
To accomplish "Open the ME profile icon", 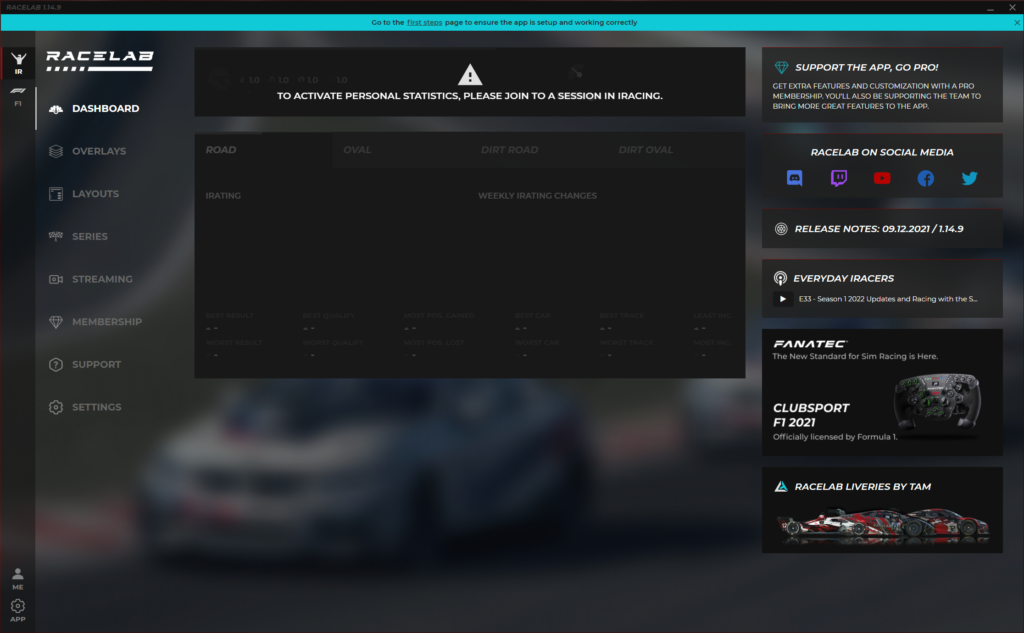I will click(18, 578).
